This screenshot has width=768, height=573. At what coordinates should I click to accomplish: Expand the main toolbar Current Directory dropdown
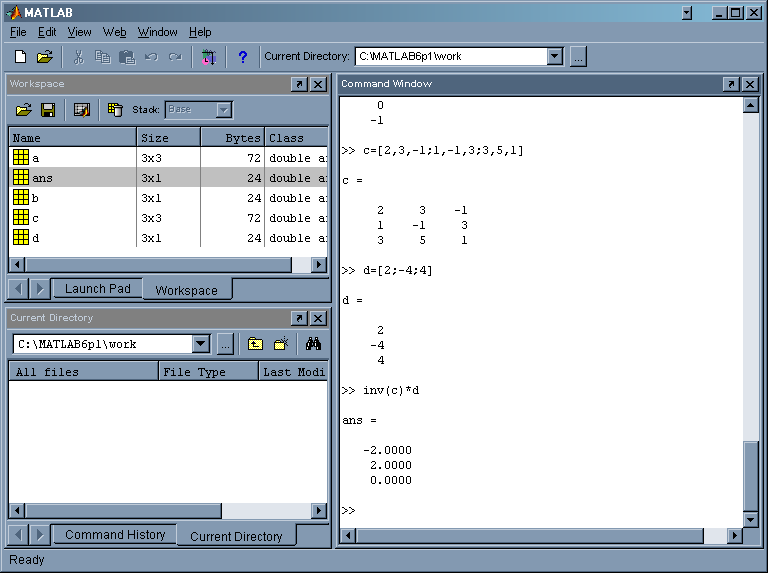[x=555, y=57]
